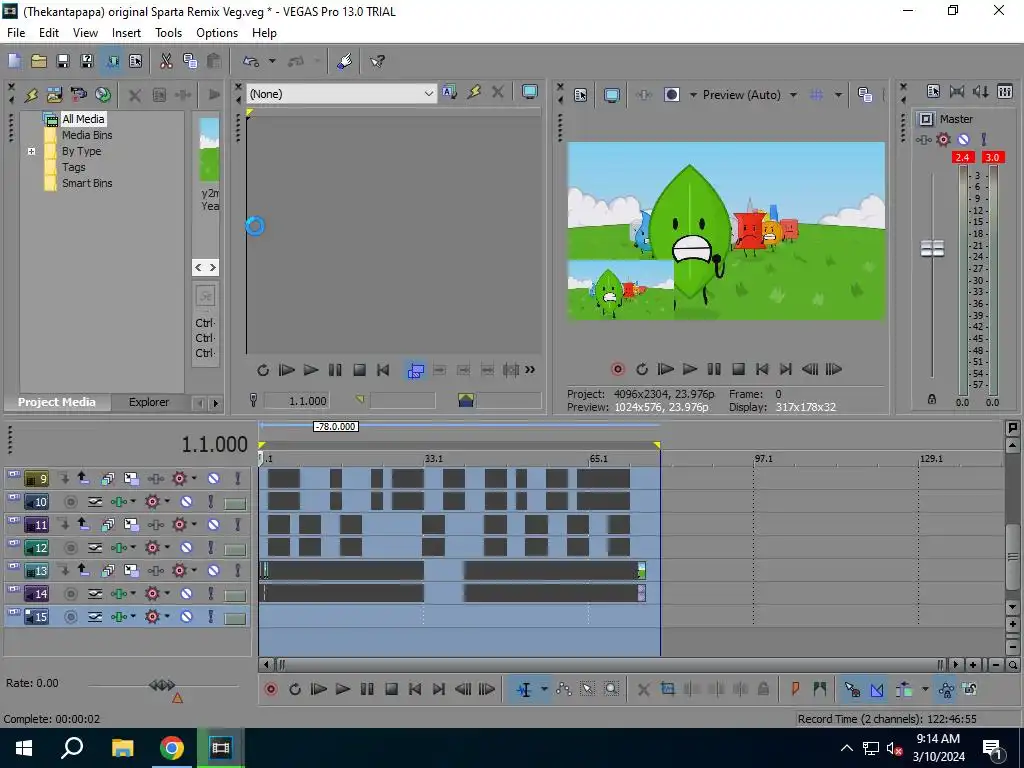
Task: Play the timeline from transport bar
Action: tap(343, 689)
